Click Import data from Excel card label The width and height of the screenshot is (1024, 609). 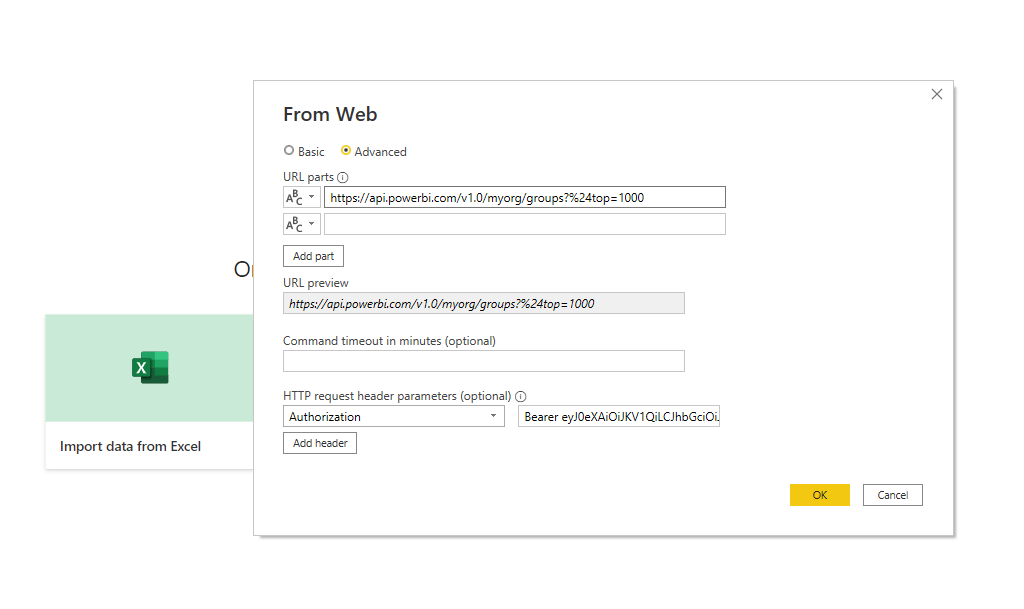point(131,446)
